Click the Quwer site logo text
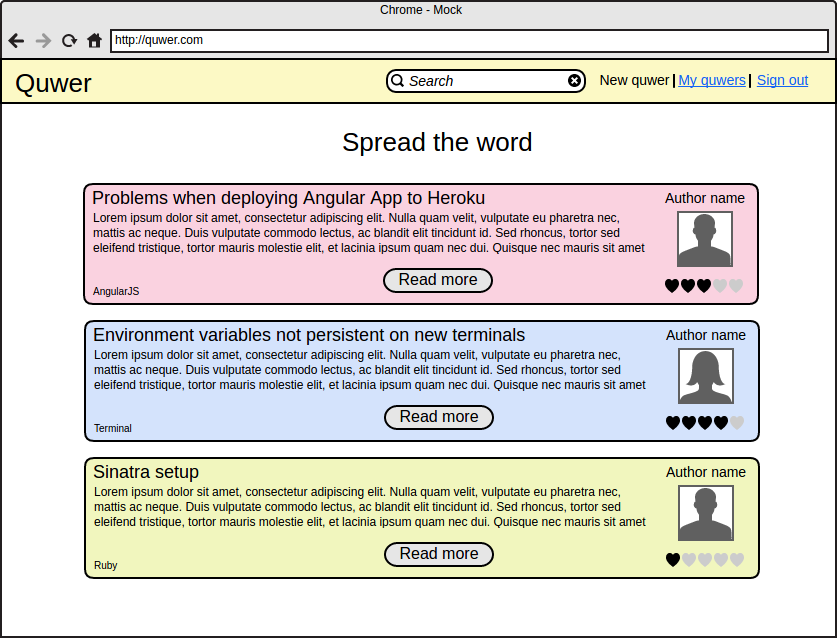This screenshot has width=837, height=638. point(53,83)
